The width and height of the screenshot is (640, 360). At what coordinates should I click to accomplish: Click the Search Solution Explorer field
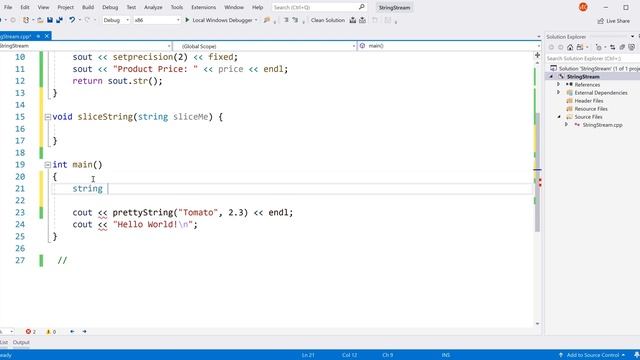click(x=593, y=58)
